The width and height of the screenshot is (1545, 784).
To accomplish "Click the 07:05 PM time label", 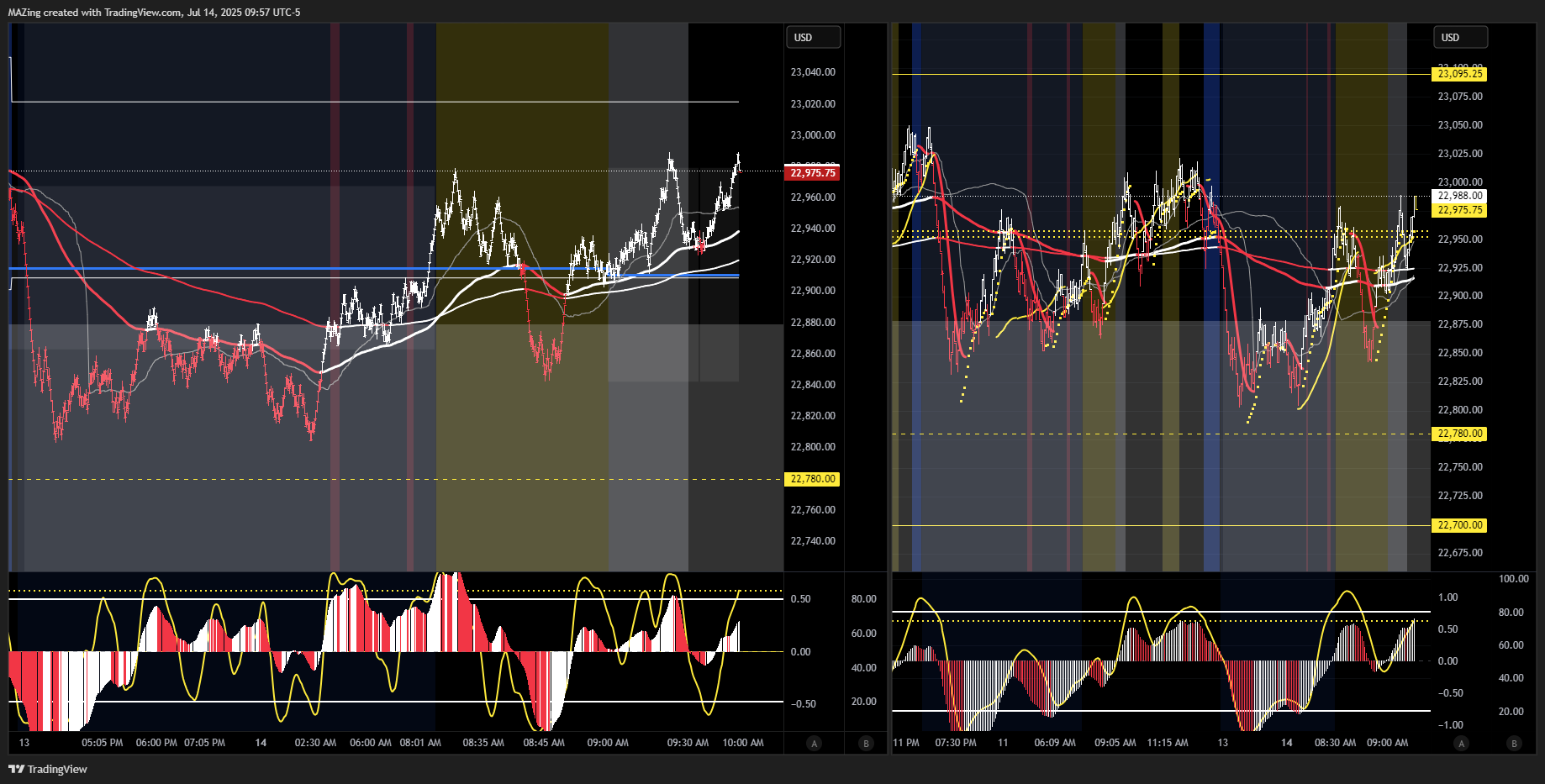I will [204, 743].
